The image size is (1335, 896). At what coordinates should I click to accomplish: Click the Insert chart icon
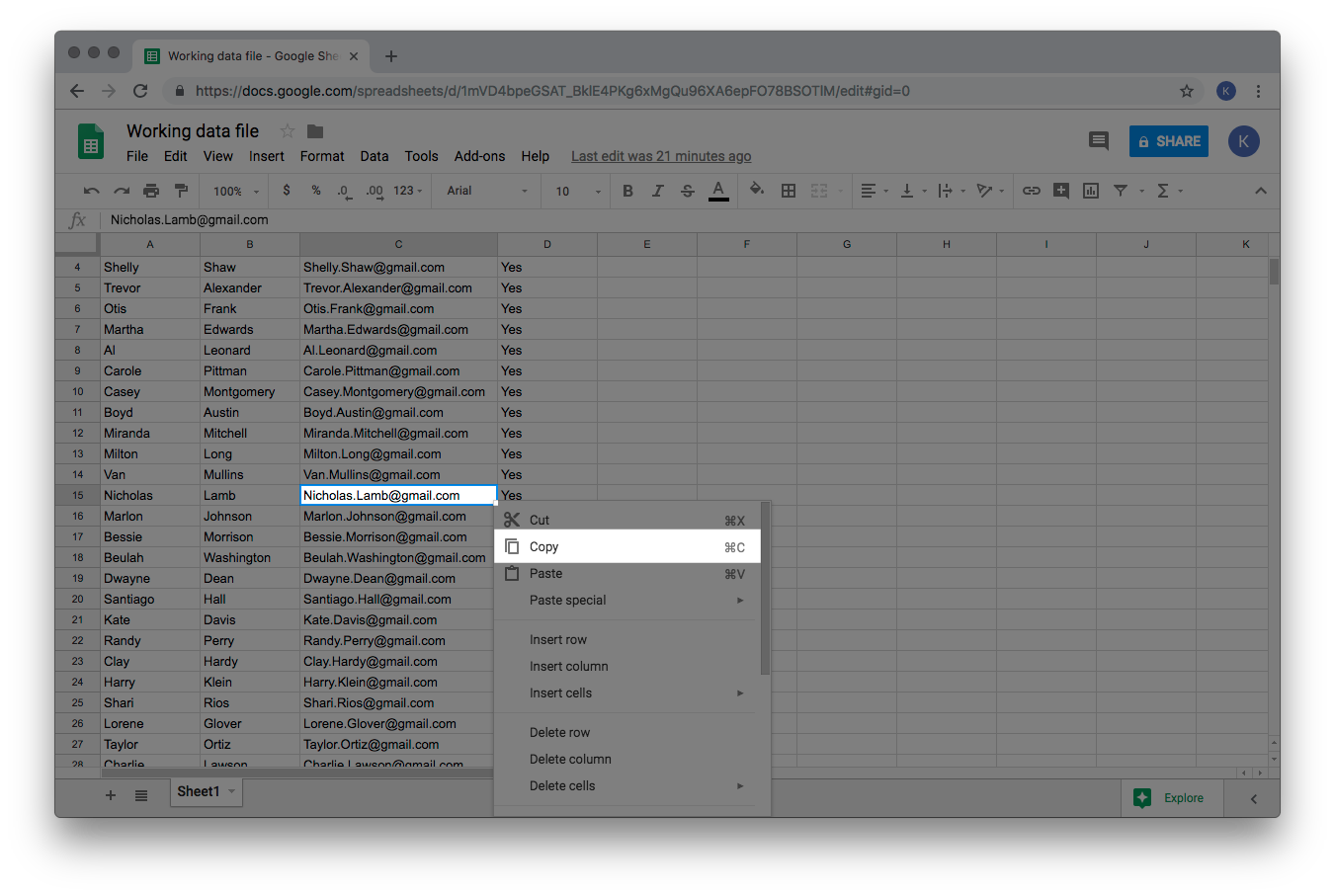coord(1091,191)
